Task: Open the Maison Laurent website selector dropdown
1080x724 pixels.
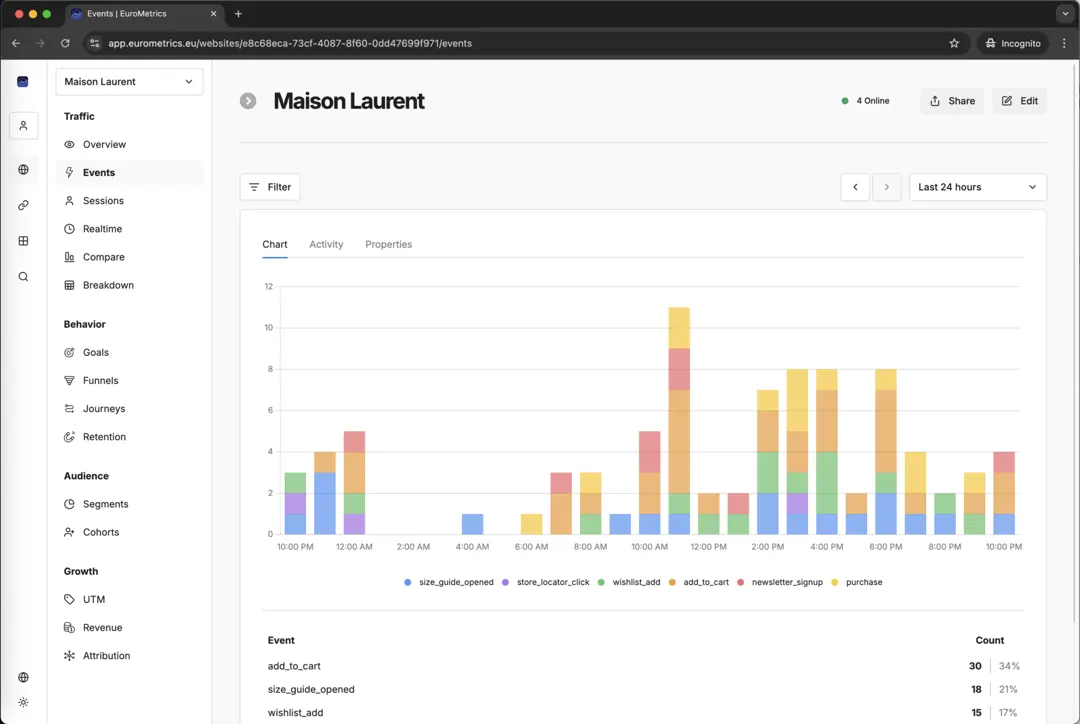Action: coord(129,81)
